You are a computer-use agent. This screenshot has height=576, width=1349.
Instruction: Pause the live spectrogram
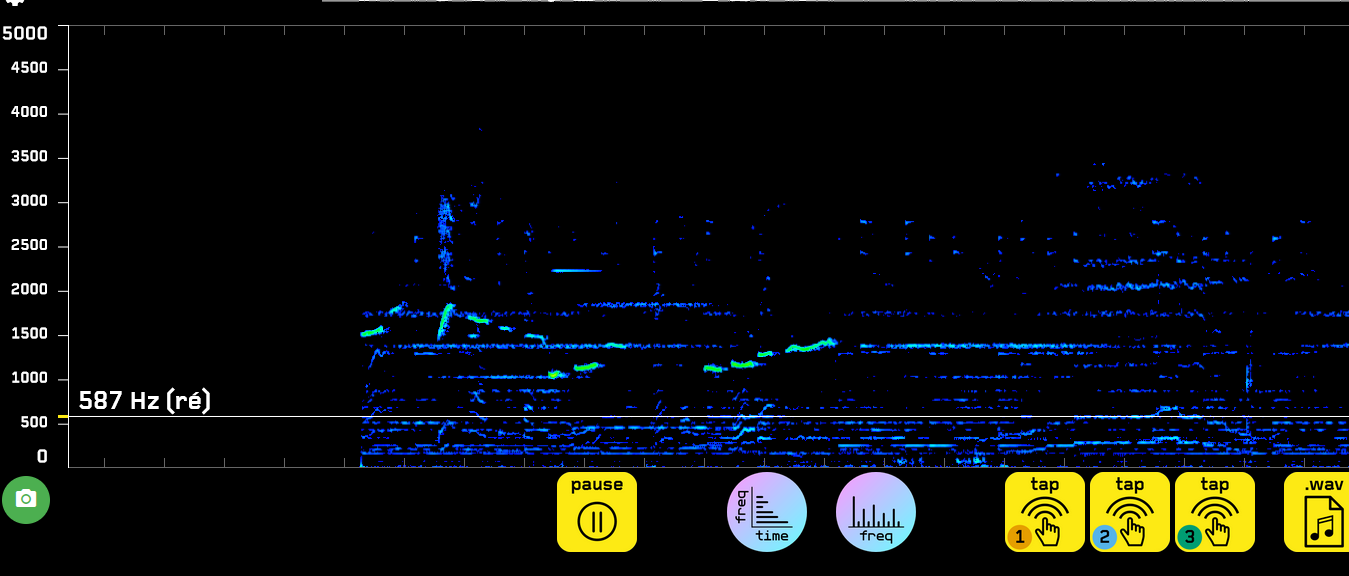click(x=597, y=512)
